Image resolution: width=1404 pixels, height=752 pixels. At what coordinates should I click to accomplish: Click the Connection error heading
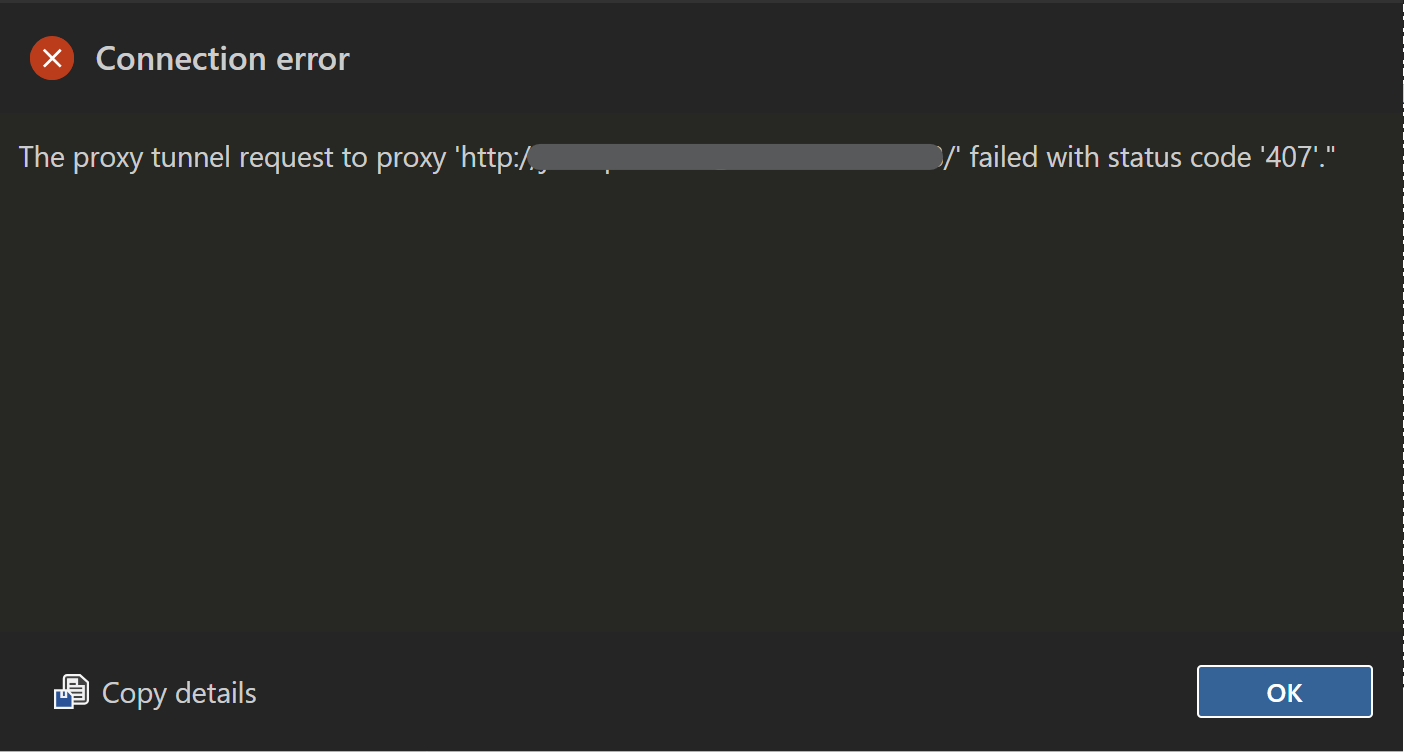point(222,58)
